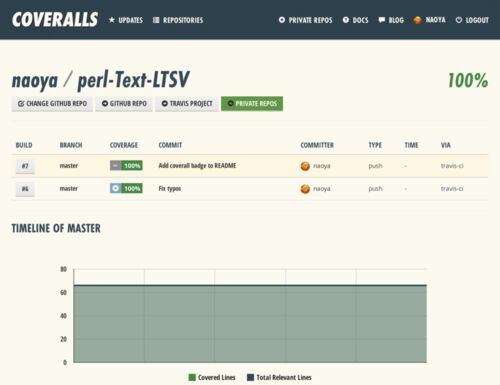
Task: Open the Travis Project button
Action: (187, 104)
